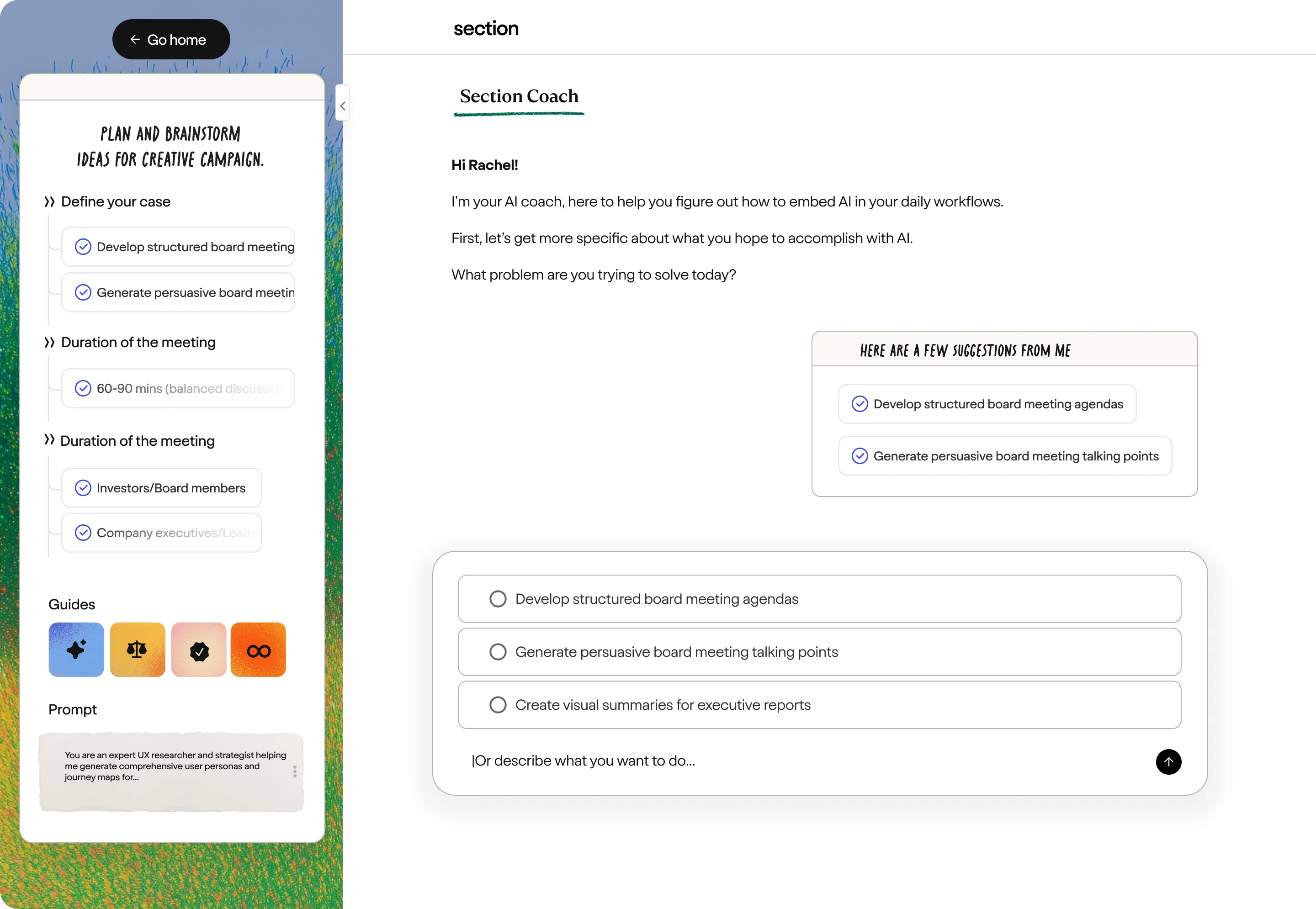This screenshot has width=1316, height=909.
Task: Click the blue sparkle guide icon
Action: [x=76, y=649]
